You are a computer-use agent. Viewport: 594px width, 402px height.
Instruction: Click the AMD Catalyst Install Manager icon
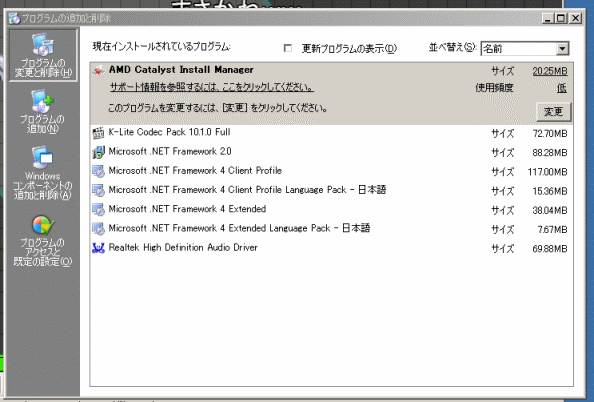(x=99, y=70)
